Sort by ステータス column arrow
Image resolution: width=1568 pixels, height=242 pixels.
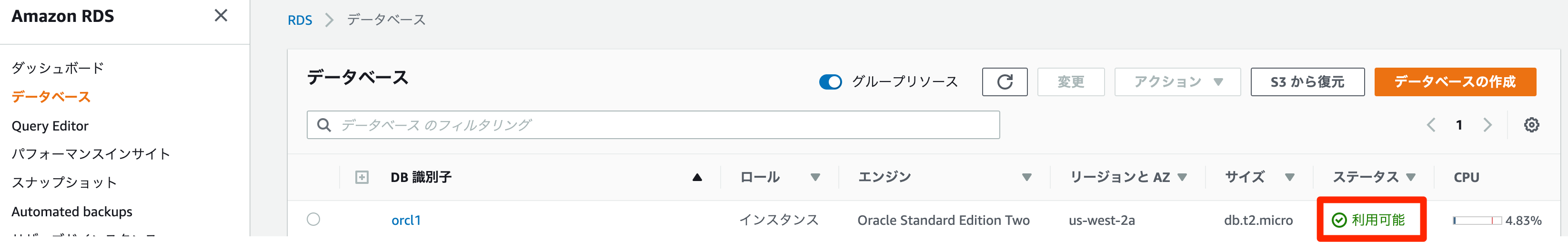pos(1411,178)
